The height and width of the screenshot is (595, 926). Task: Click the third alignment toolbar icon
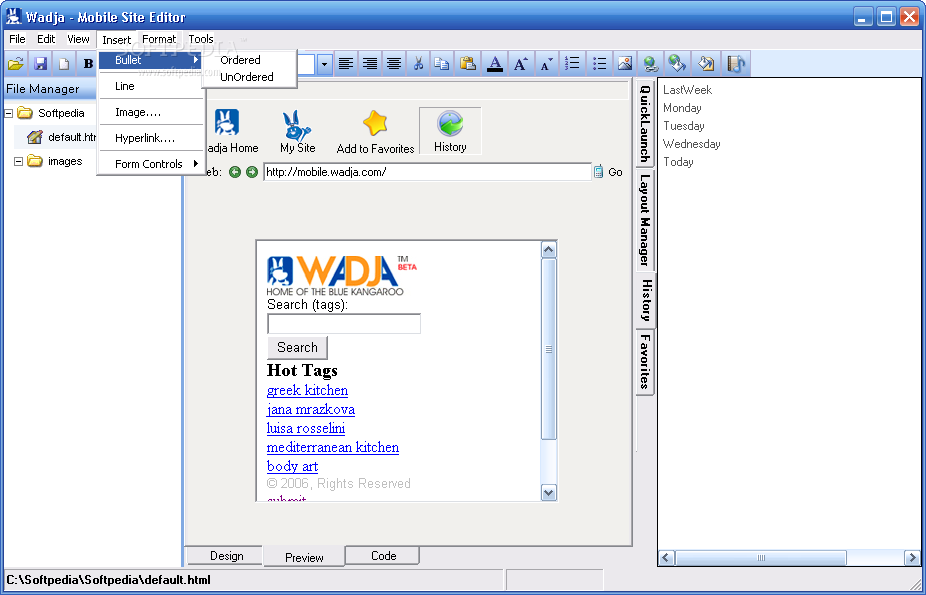click(394, 63)
